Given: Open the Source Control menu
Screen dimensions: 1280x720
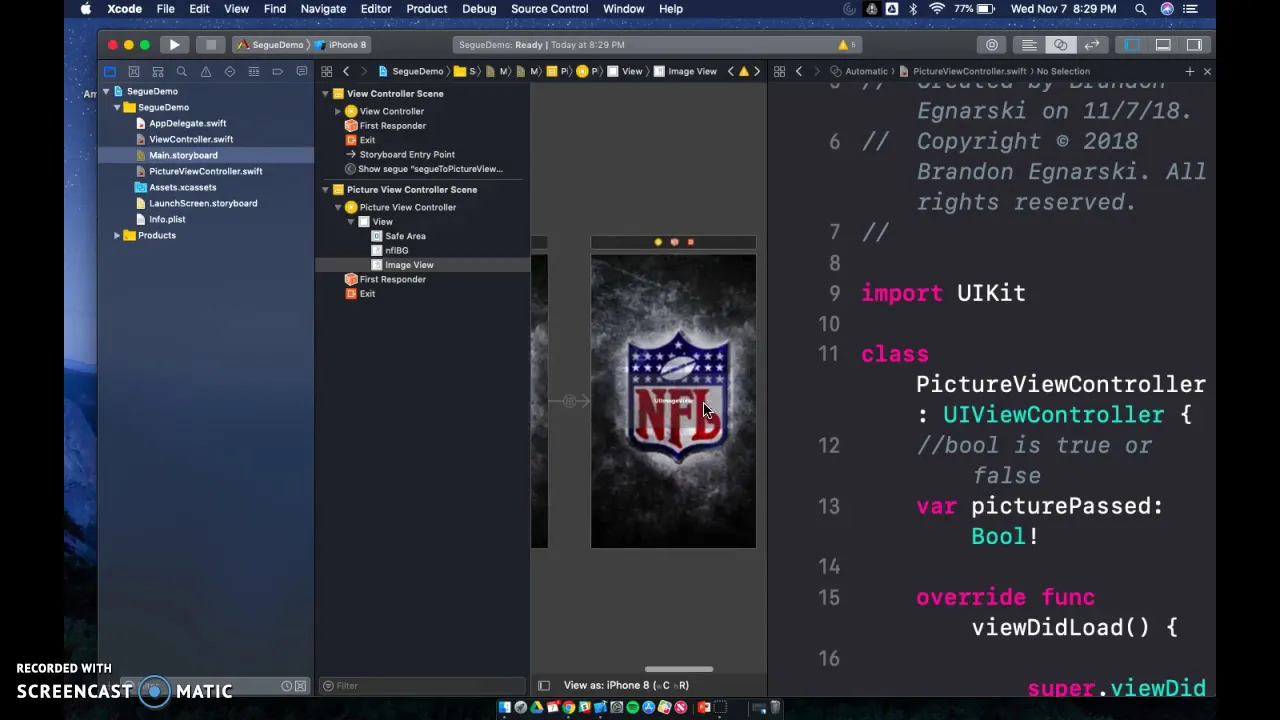Looking at the screenshot, I should point(549,9).
